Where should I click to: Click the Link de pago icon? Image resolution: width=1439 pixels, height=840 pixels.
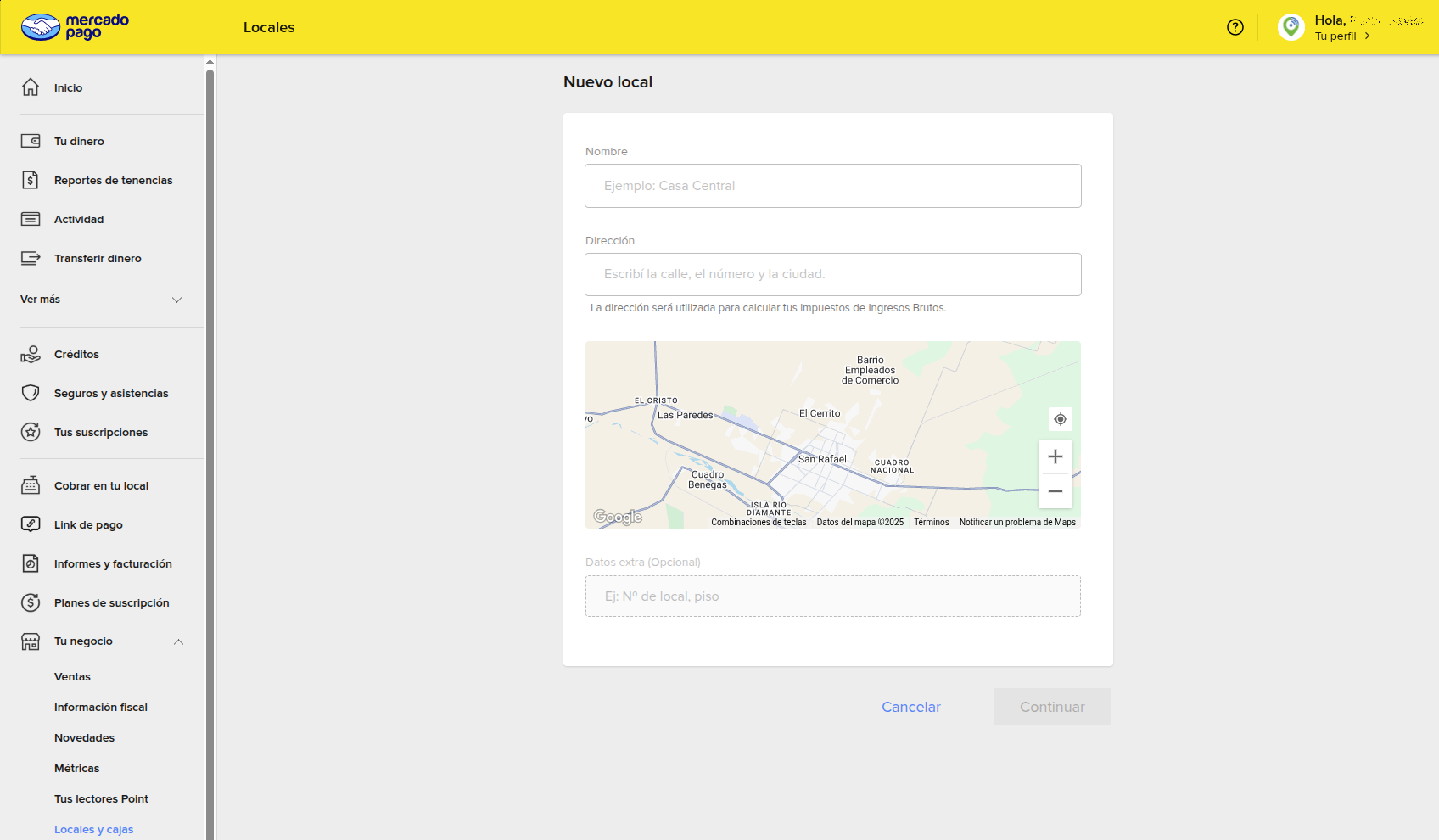point(31,524)
